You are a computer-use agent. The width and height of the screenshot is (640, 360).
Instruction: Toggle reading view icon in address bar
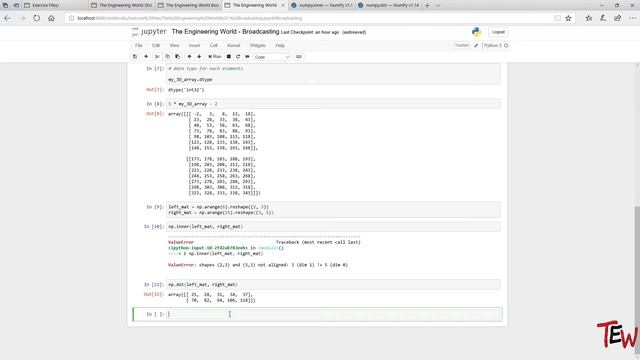[x=557, y=18]
